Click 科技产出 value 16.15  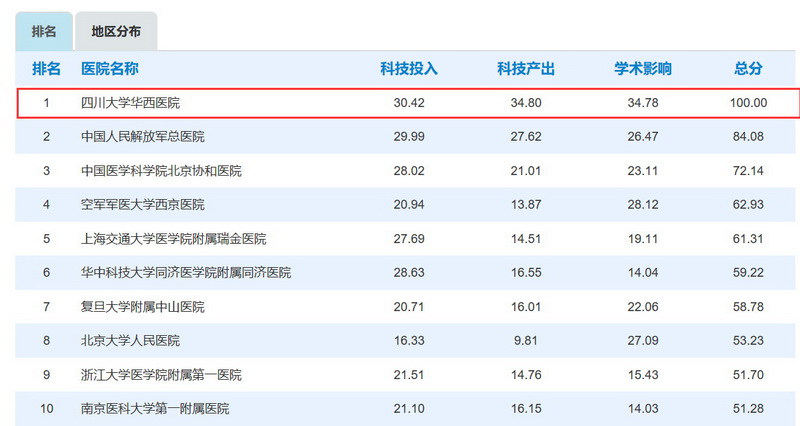526,409
